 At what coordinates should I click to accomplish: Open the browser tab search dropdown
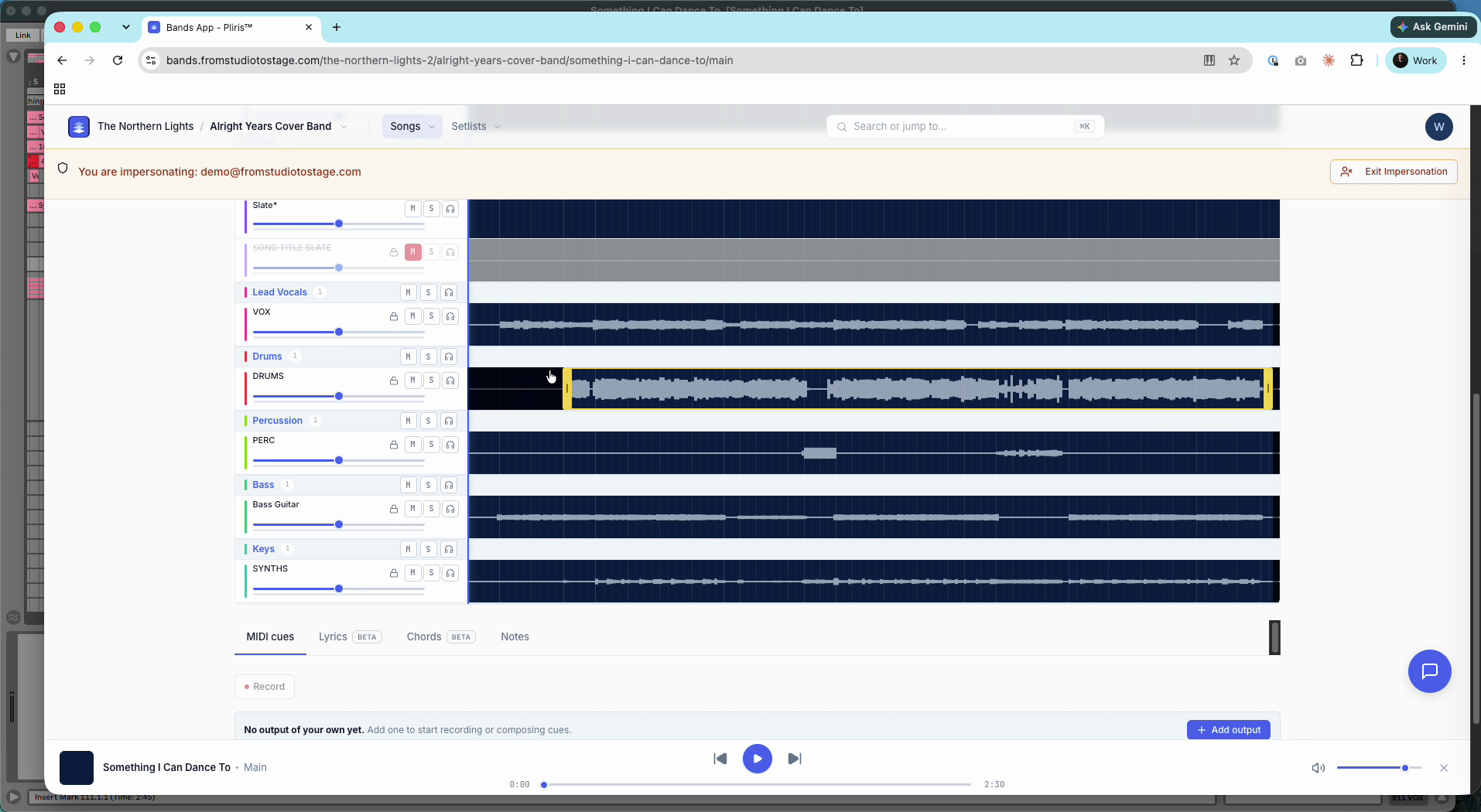tap(125, 27)
